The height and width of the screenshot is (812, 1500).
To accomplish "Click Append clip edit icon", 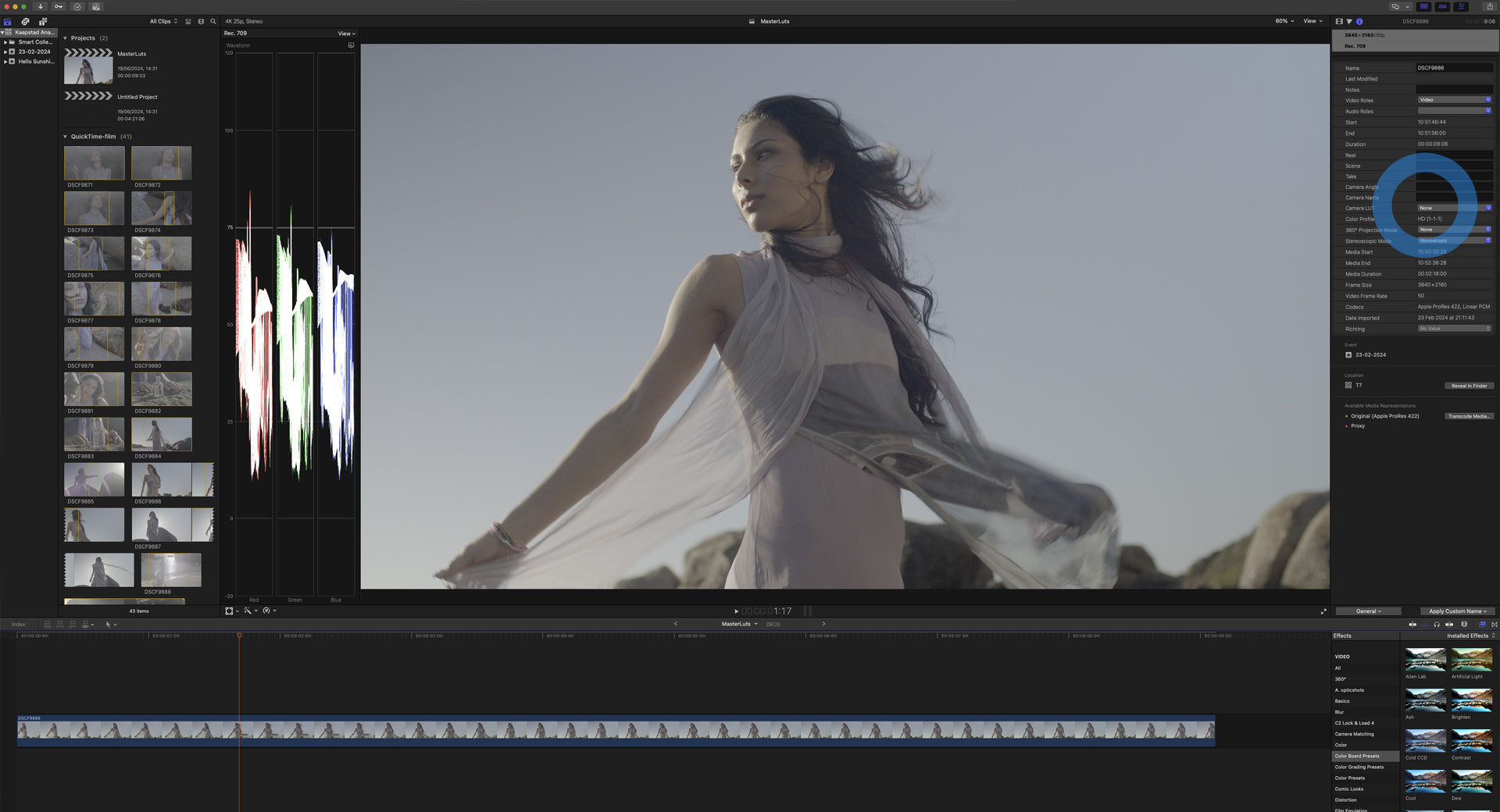I will point(73,624).
